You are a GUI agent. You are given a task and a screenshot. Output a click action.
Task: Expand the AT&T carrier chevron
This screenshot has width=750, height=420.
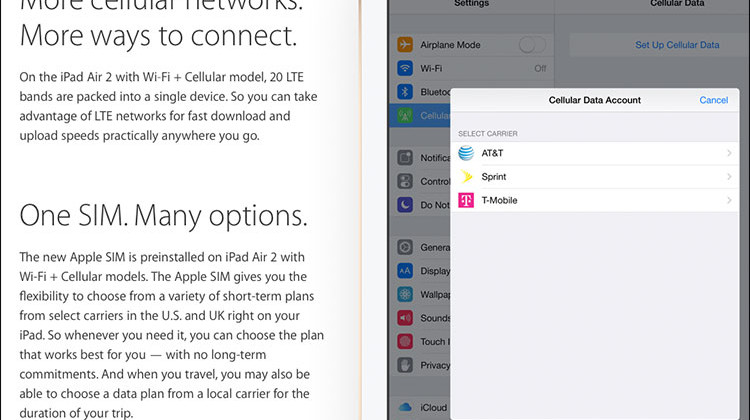click(729, 153)
